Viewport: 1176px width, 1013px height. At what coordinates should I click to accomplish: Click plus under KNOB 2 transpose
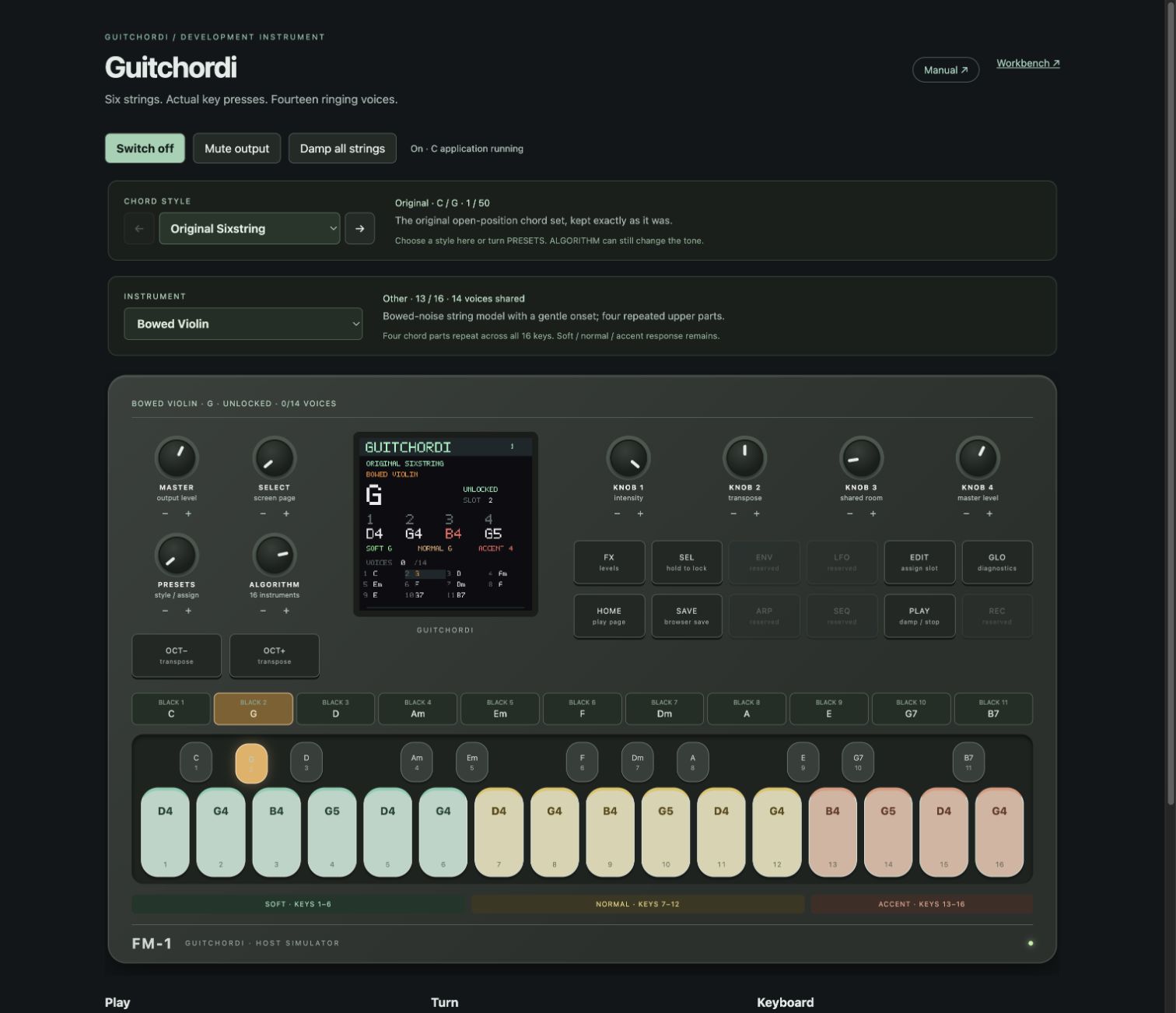pos(756,514)
